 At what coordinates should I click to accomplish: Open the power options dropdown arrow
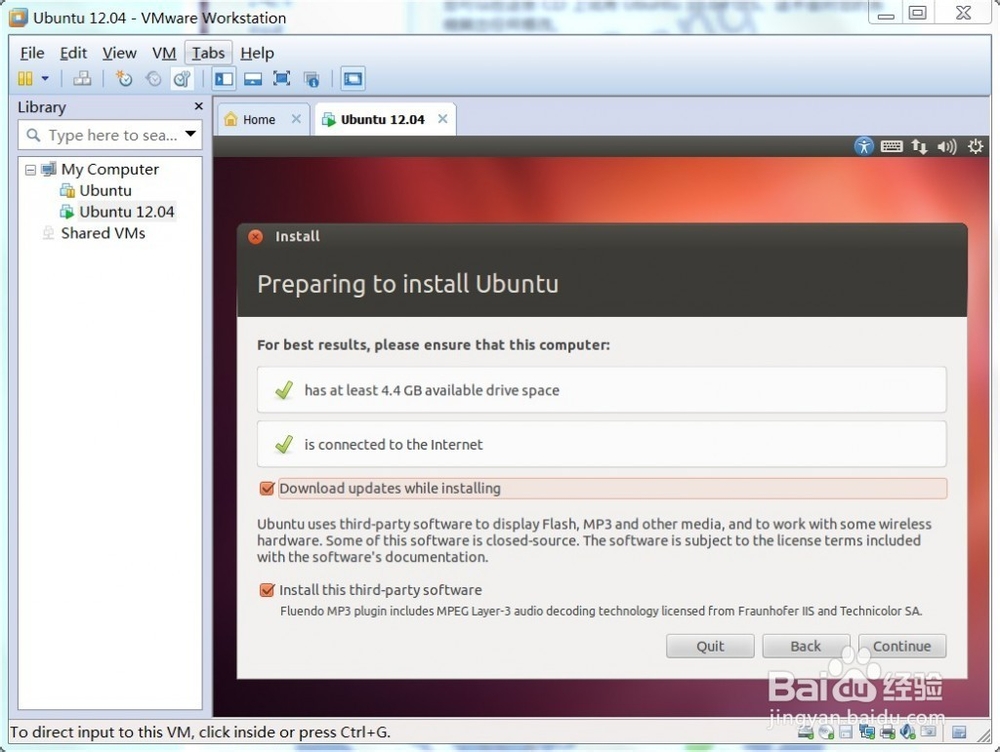[x=45, y=78]
